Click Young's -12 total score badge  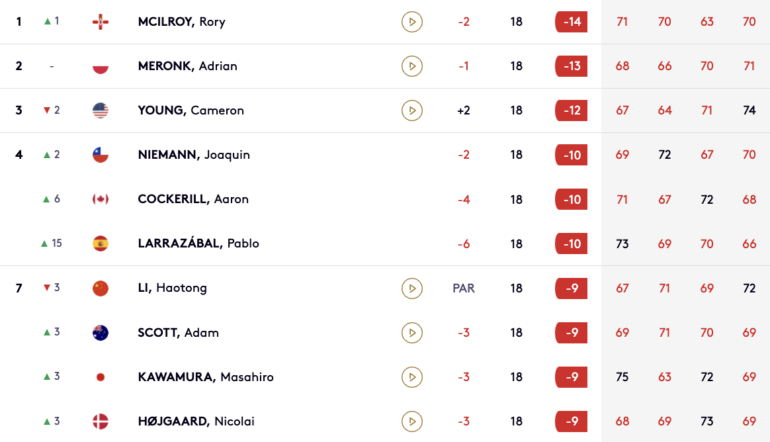572,110
